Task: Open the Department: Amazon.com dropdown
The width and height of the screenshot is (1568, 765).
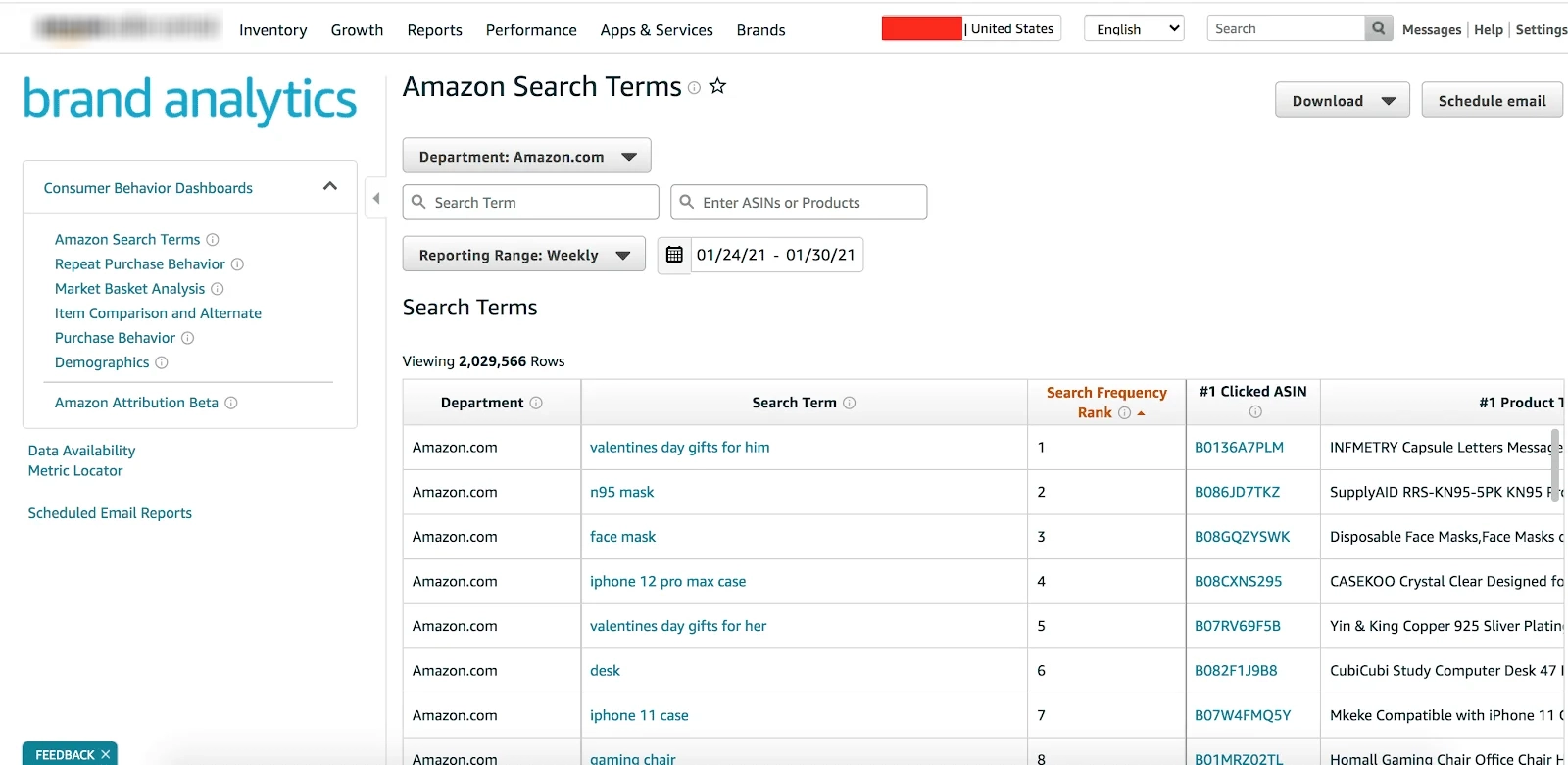Action: pos(527,156)
